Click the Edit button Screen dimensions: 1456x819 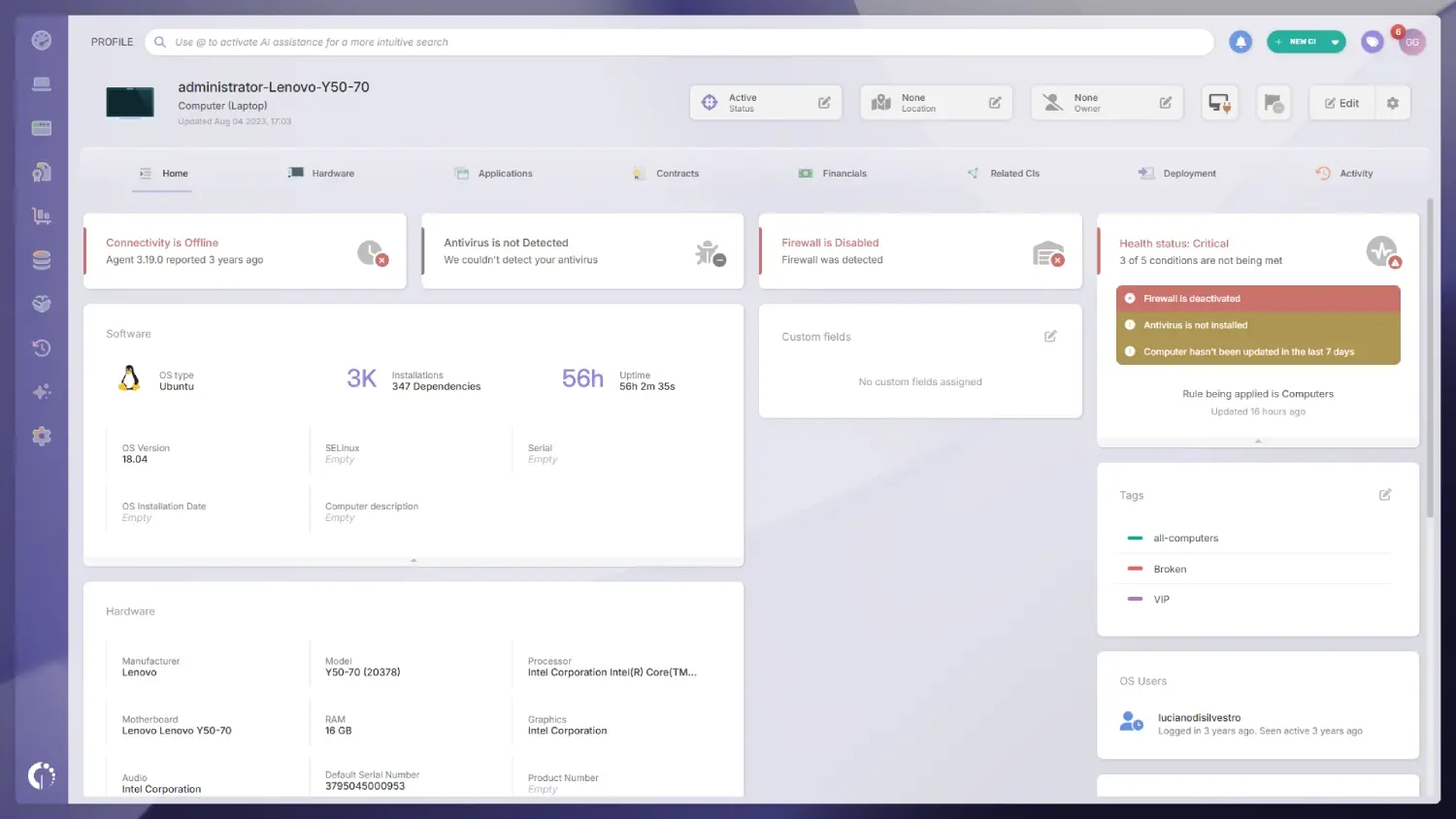tap(1342, 103)
